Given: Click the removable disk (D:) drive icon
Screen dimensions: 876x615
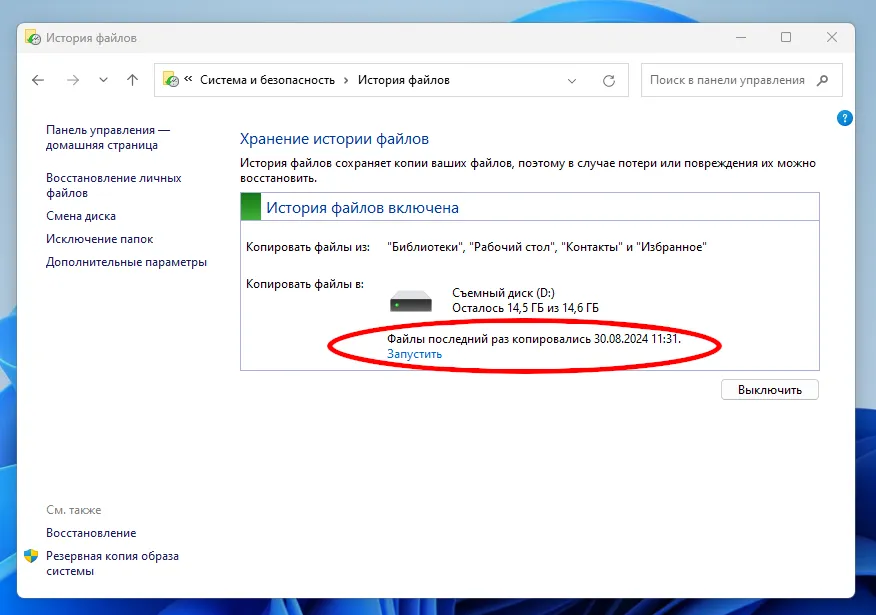Looking at the screenshot, I should coord(411,301).
